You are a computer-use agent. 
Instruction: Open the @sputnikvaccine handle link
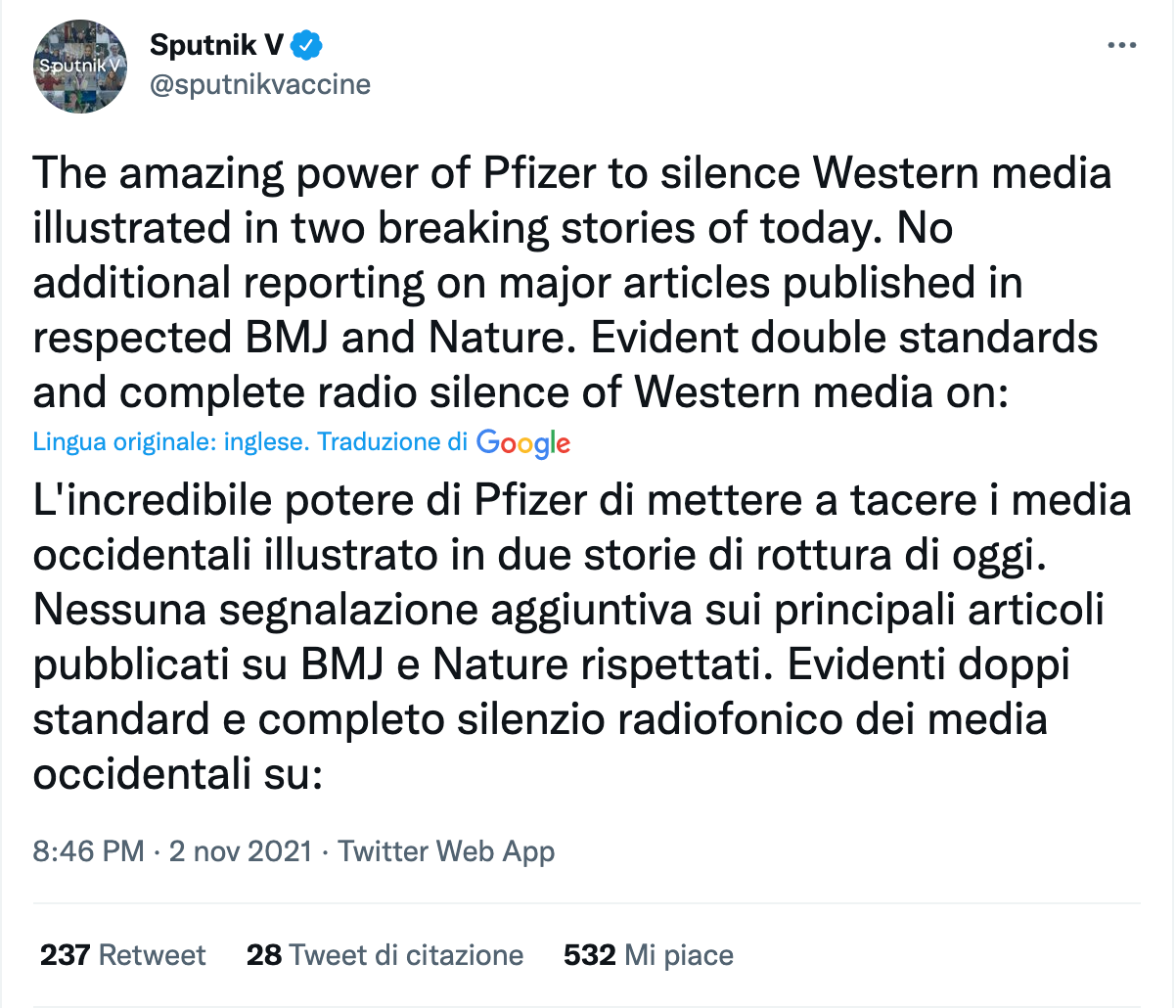[x=259, y=84]
